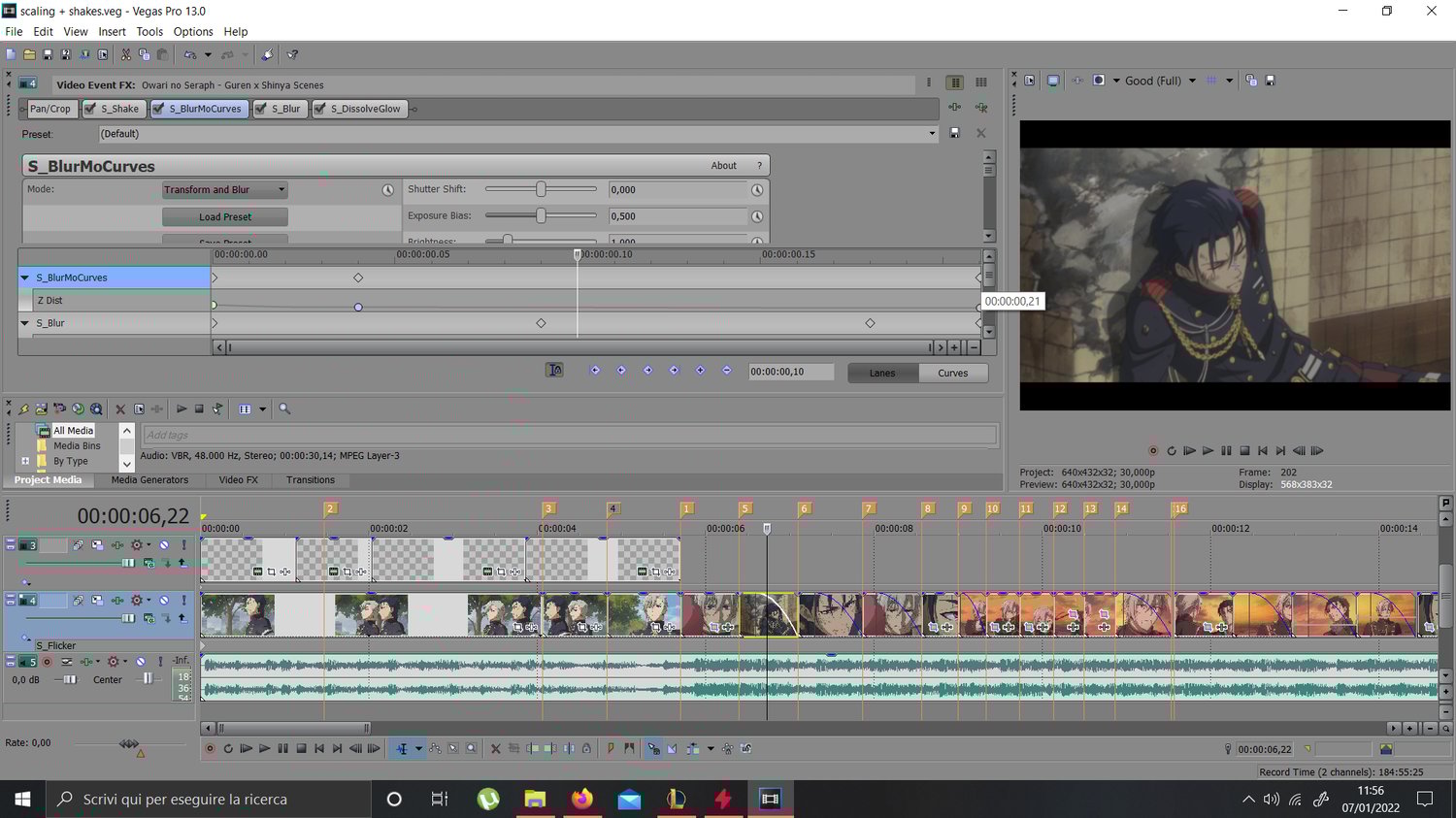1456x818 pixels.
Task: Open track FX icon on video track 4
Action: tap(117, 601)
